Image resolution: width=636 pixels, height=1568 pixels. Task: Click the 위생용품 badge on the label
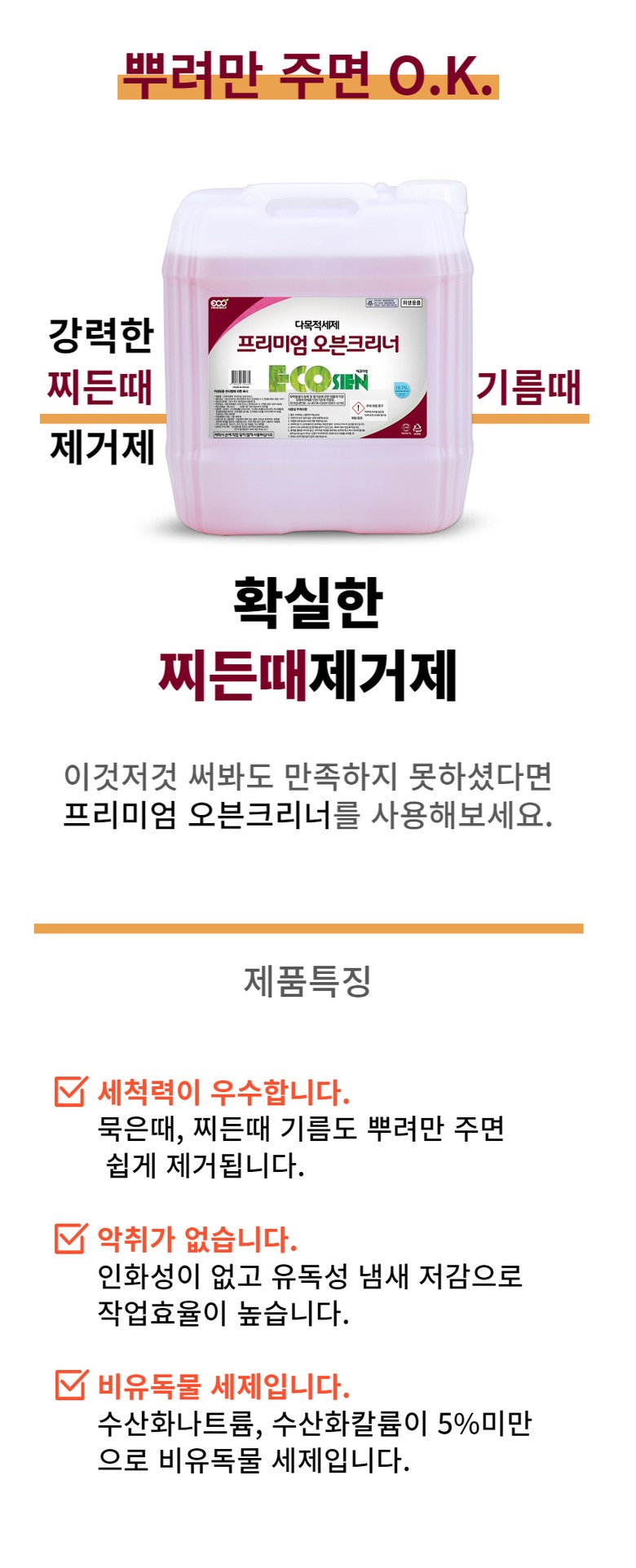tap(412, 302)
